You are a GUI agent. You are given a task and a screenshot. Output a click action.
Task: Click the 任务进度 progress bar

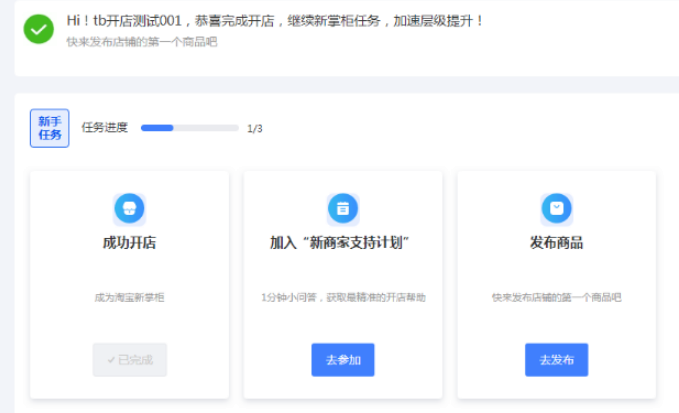pyautogui.click(x=189, y=128)
